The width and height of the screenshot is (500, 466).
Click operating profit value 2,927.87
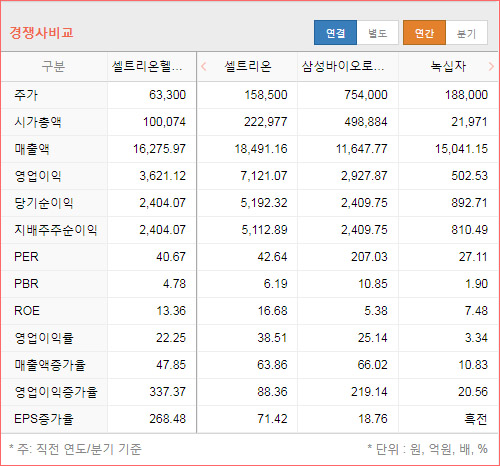364,176
